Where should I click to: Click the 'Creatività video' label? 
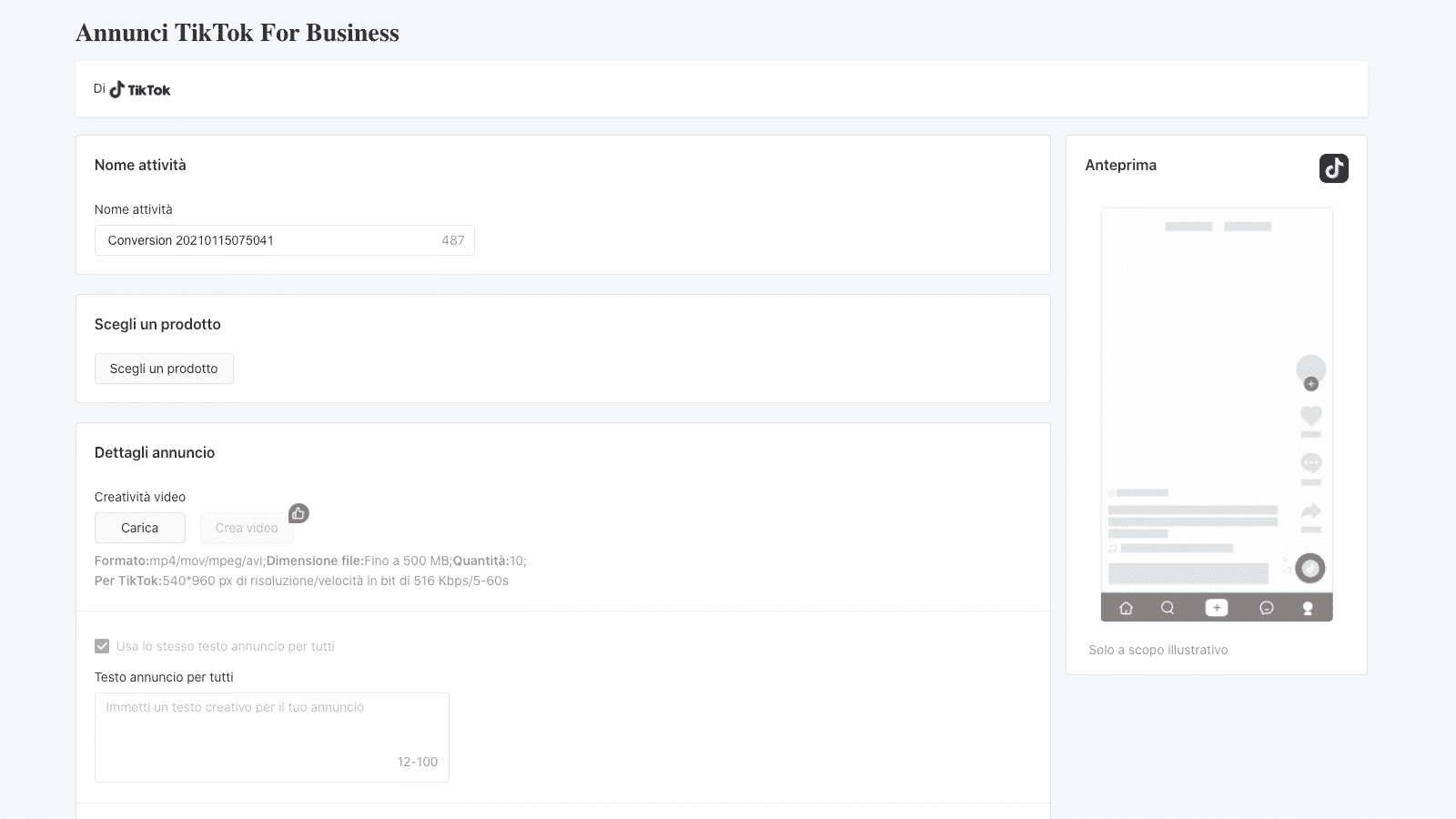[x=140, y=497]
